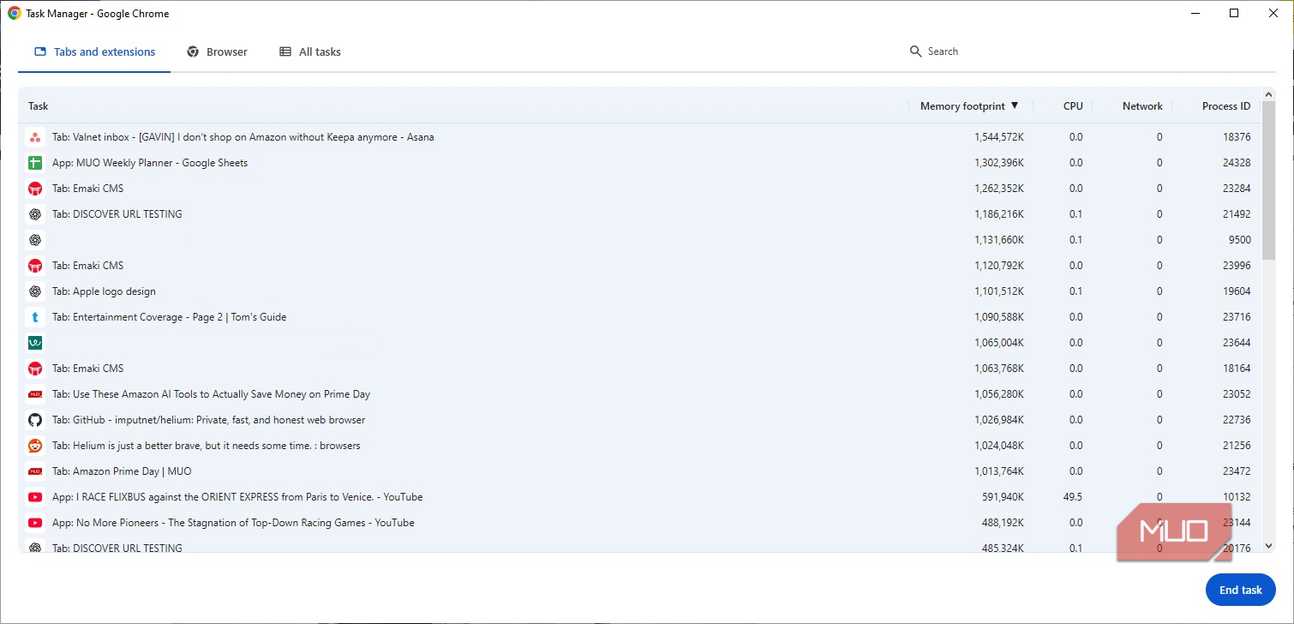This screenshot has height=624, width=1294.
Task: Click the Asana icon beside Valnet inbox tab
Action: coord(35,137)
